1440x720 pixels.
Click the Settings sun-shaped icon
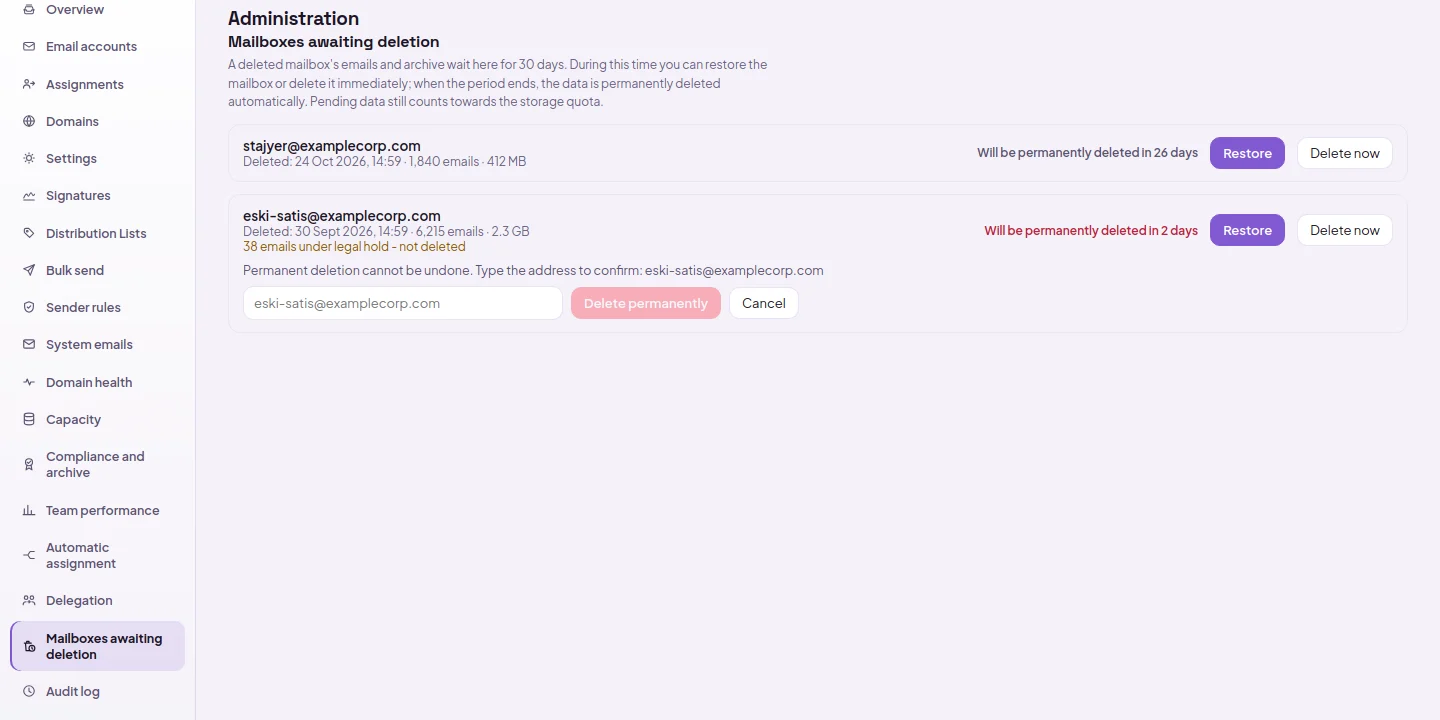[x=29, y=158]
